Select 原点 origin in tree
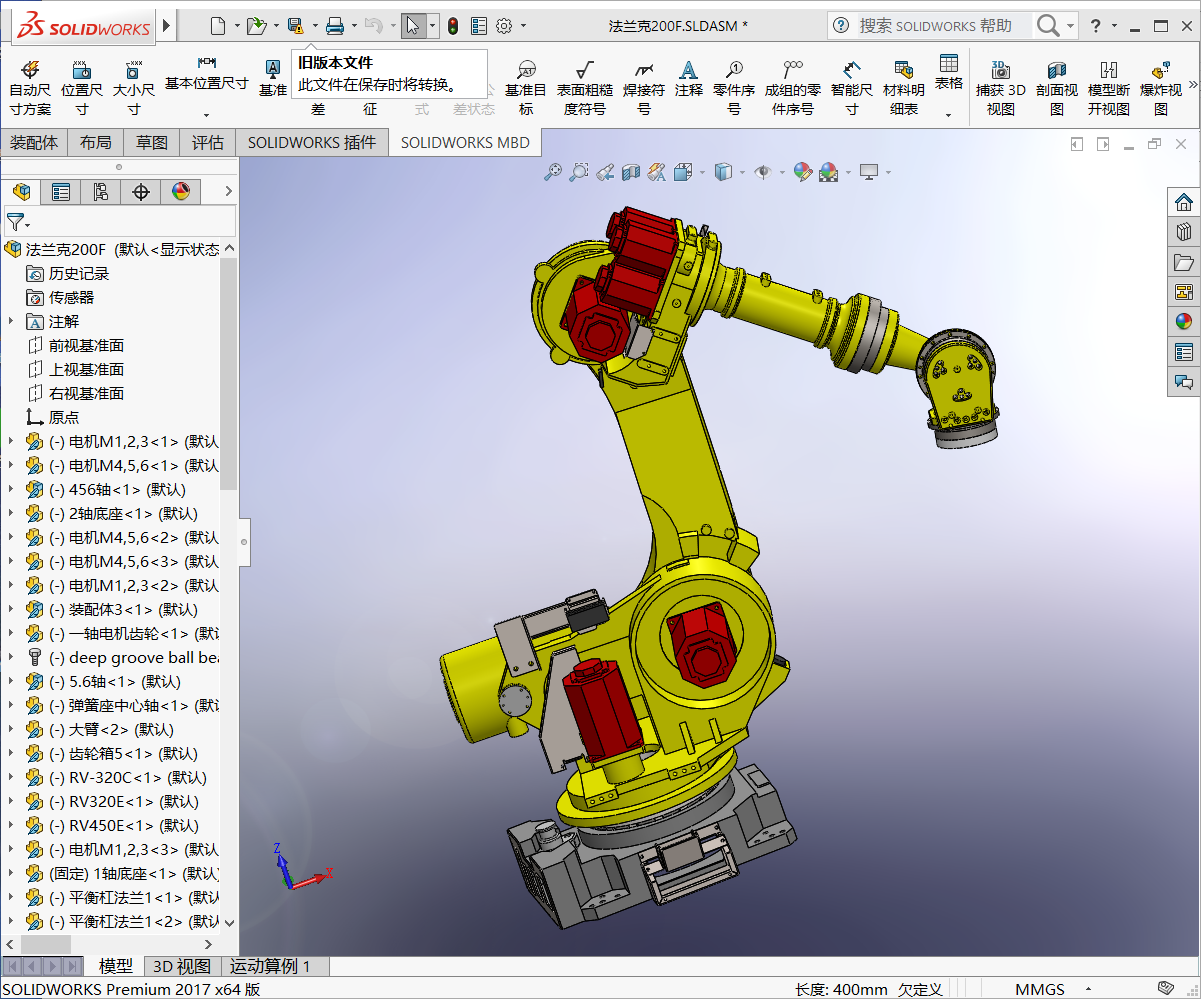 (x=64, y=417)
